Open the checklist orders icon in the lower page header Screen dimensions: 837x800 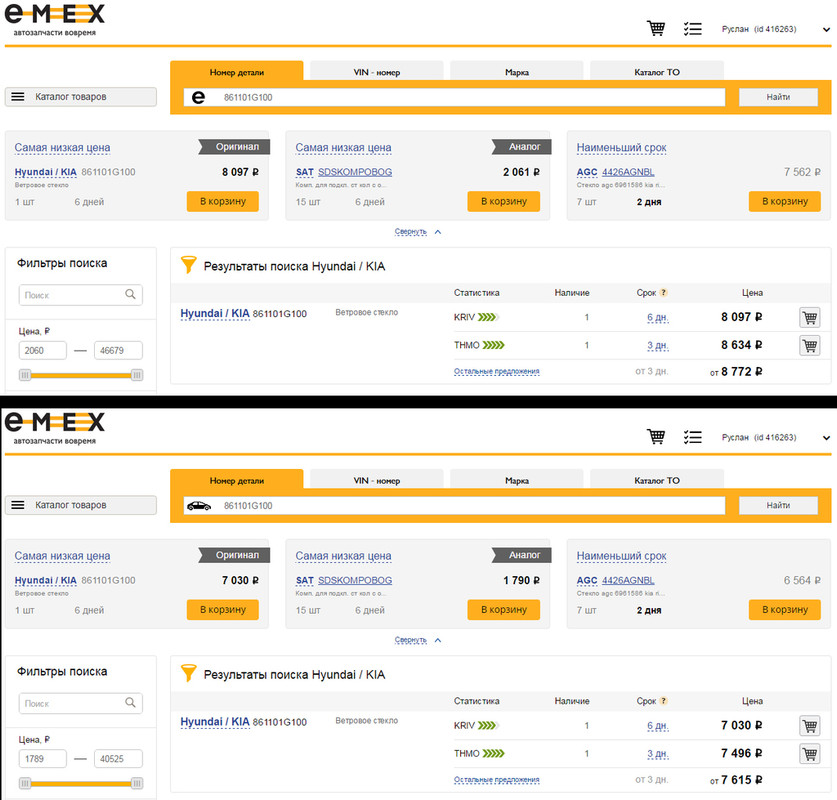tap(692, 438)
